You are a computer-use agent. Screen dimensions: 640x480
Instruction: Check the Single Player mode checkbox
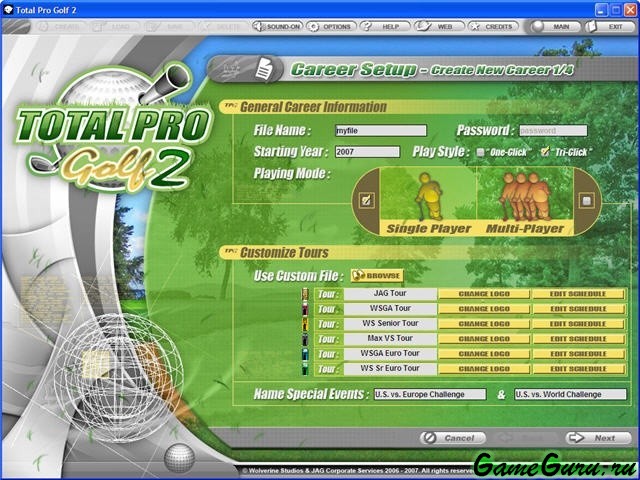366,200
